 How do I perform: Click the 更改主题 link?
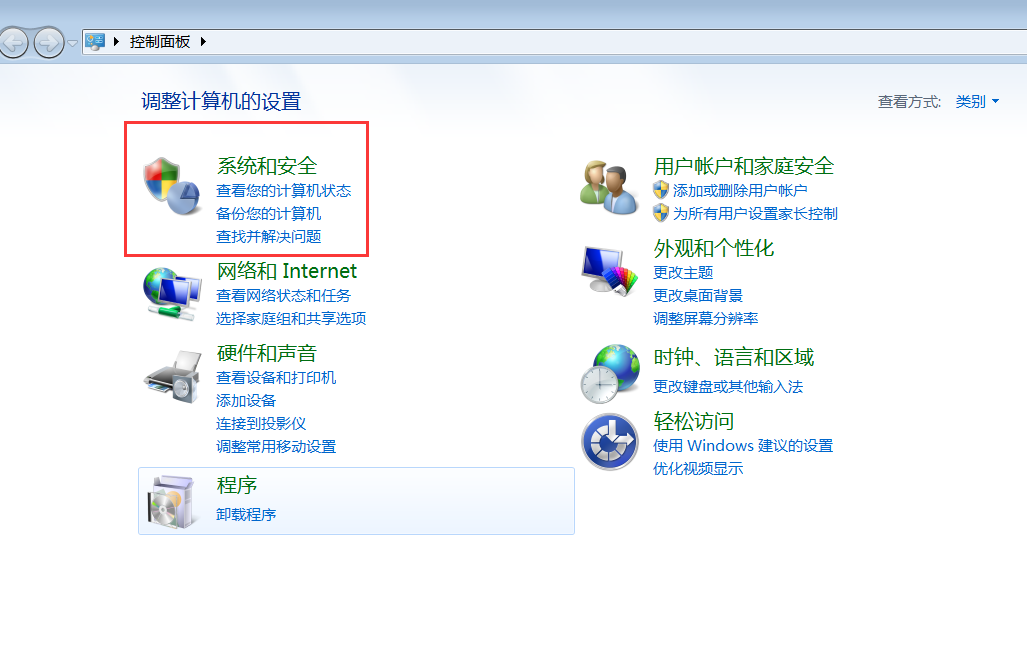(683, 272)
